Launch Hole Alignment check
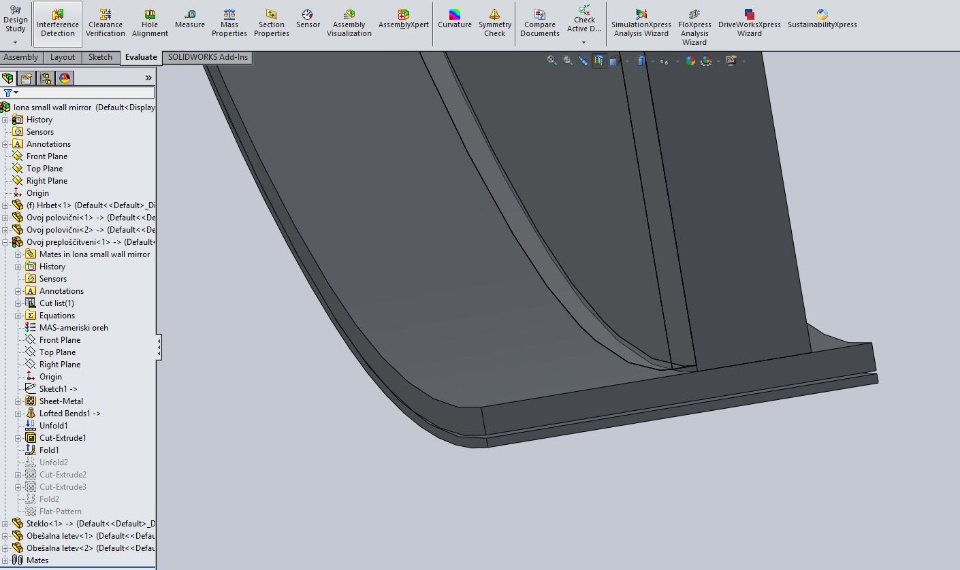 point(149,23)
